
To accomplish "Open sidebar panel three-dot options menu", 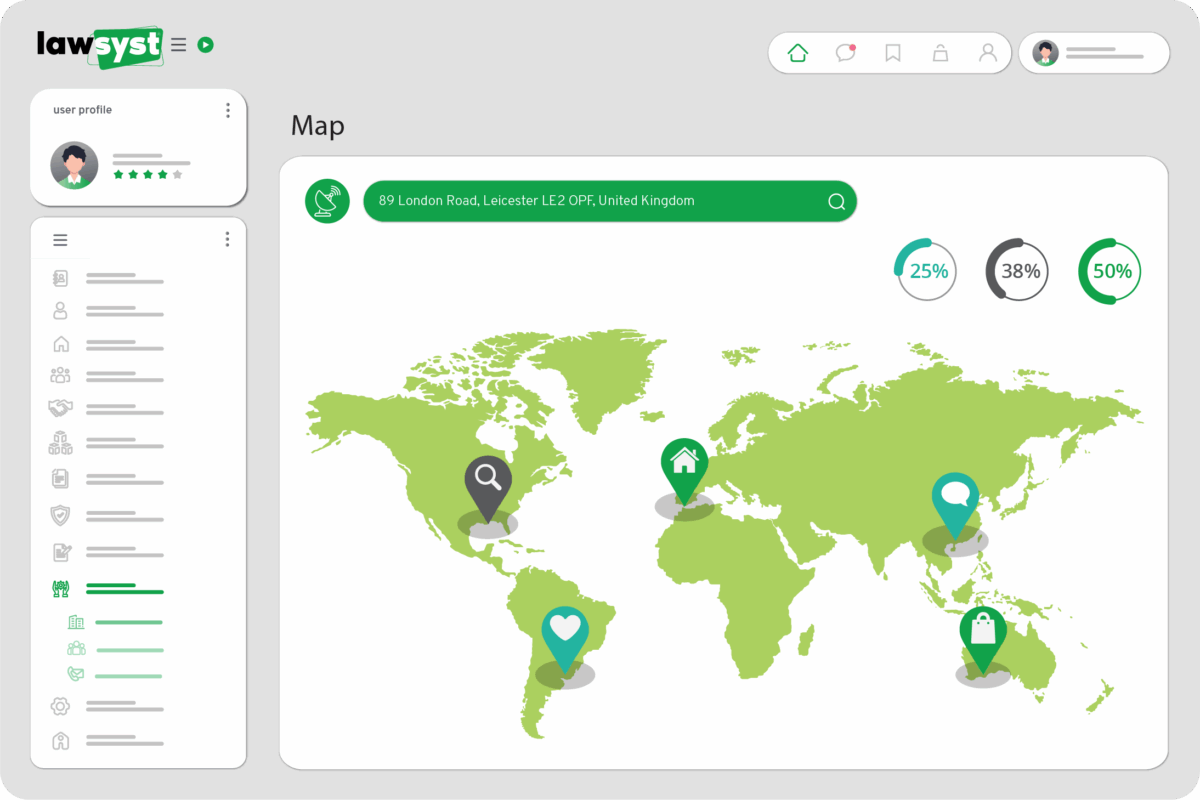I will click(x=228, y=239).
